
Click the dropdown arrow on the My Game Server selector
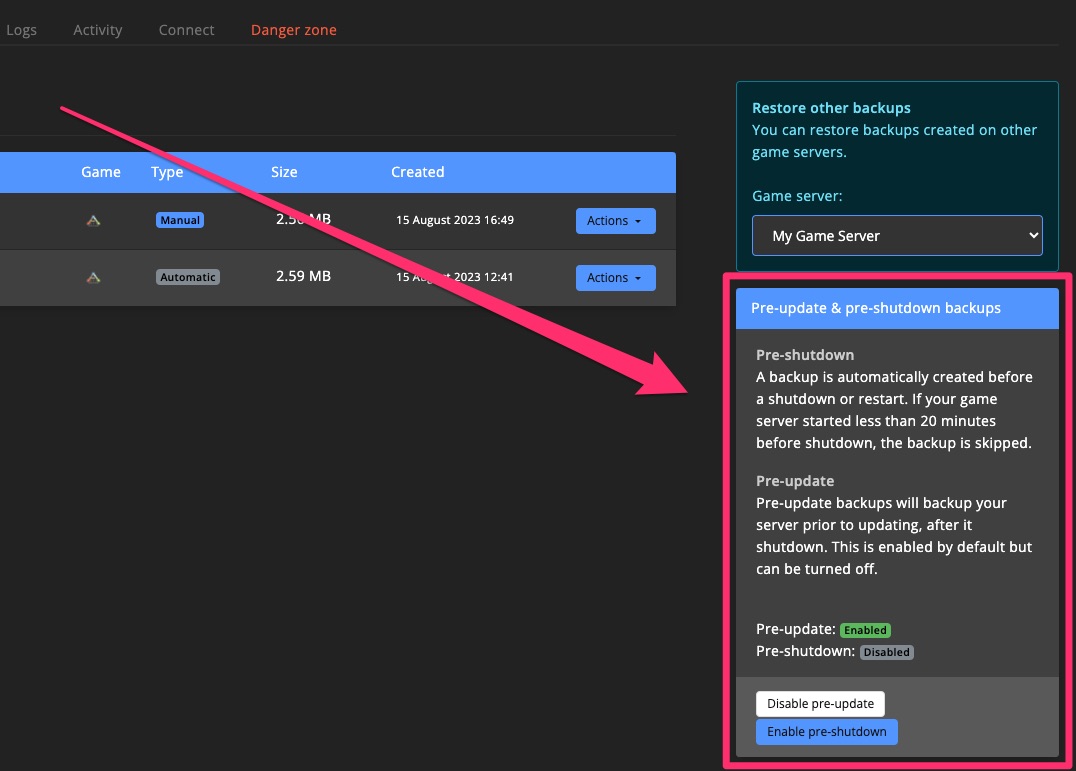pos(1029,235)
